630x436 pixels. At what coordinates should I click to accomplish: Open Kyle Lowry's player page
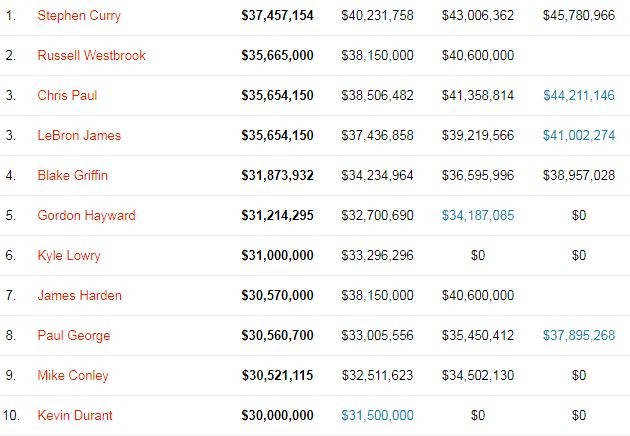click(66, 256)
